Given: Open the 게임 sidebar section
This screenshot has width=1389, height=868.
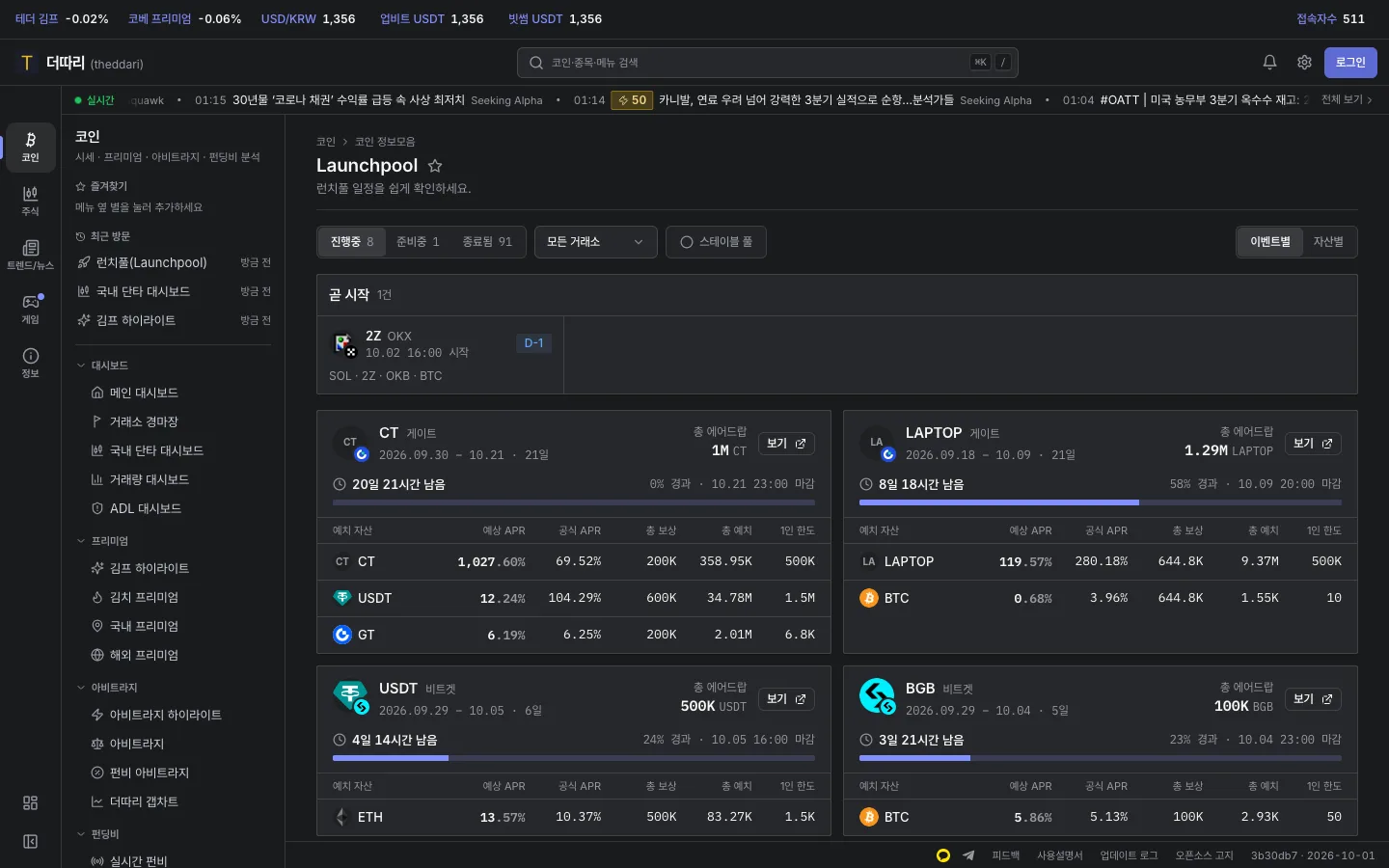Looking at the screenshot, I should [31, 309].
